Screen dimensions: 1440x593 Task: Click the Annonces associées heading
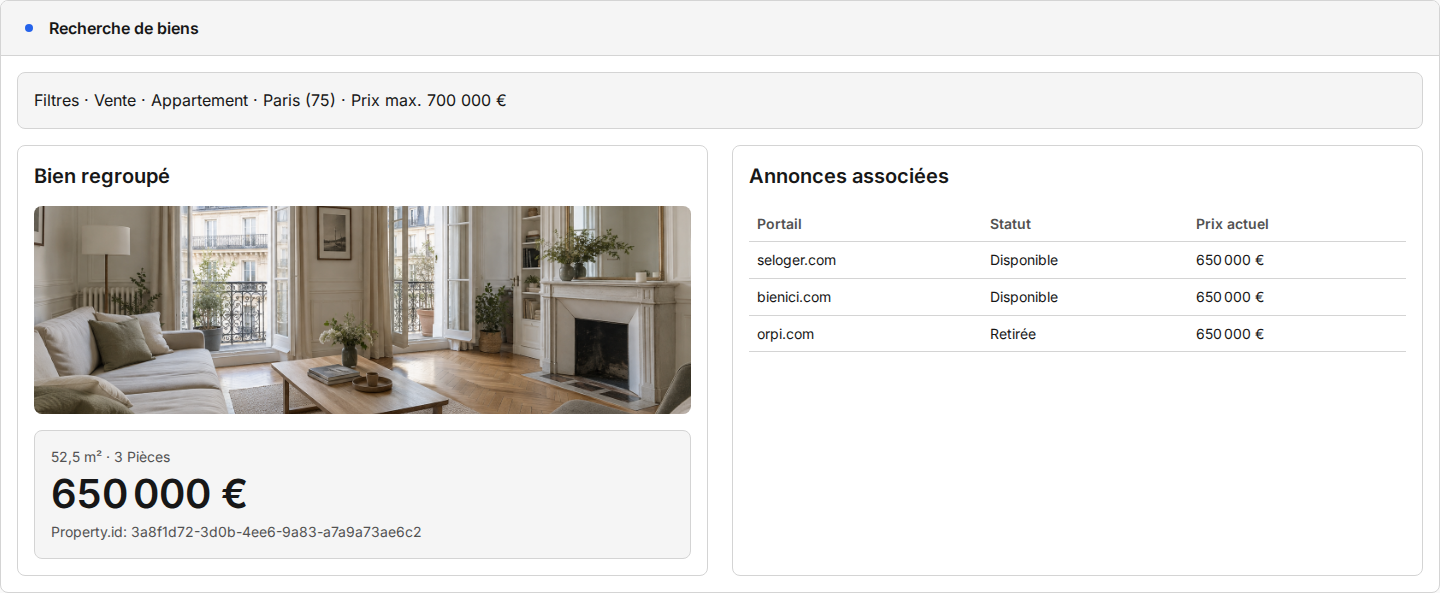click(849, 176)
